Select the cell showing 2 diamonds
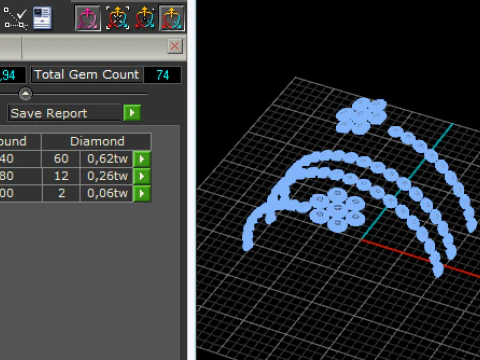 point(61,193)
